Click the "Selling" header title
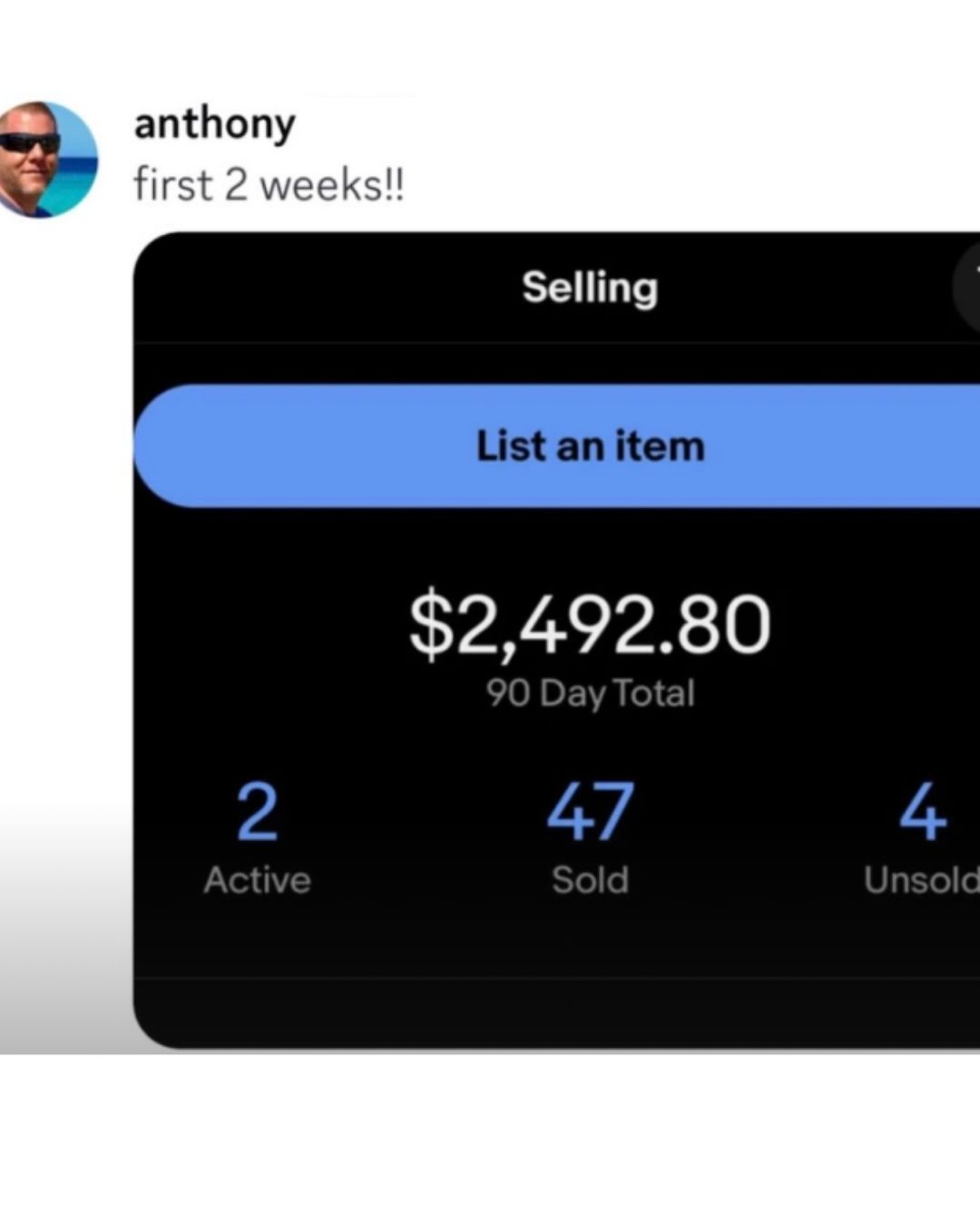Image resolution: width=980 pixels, height=1225 pixels. (590, 288)
